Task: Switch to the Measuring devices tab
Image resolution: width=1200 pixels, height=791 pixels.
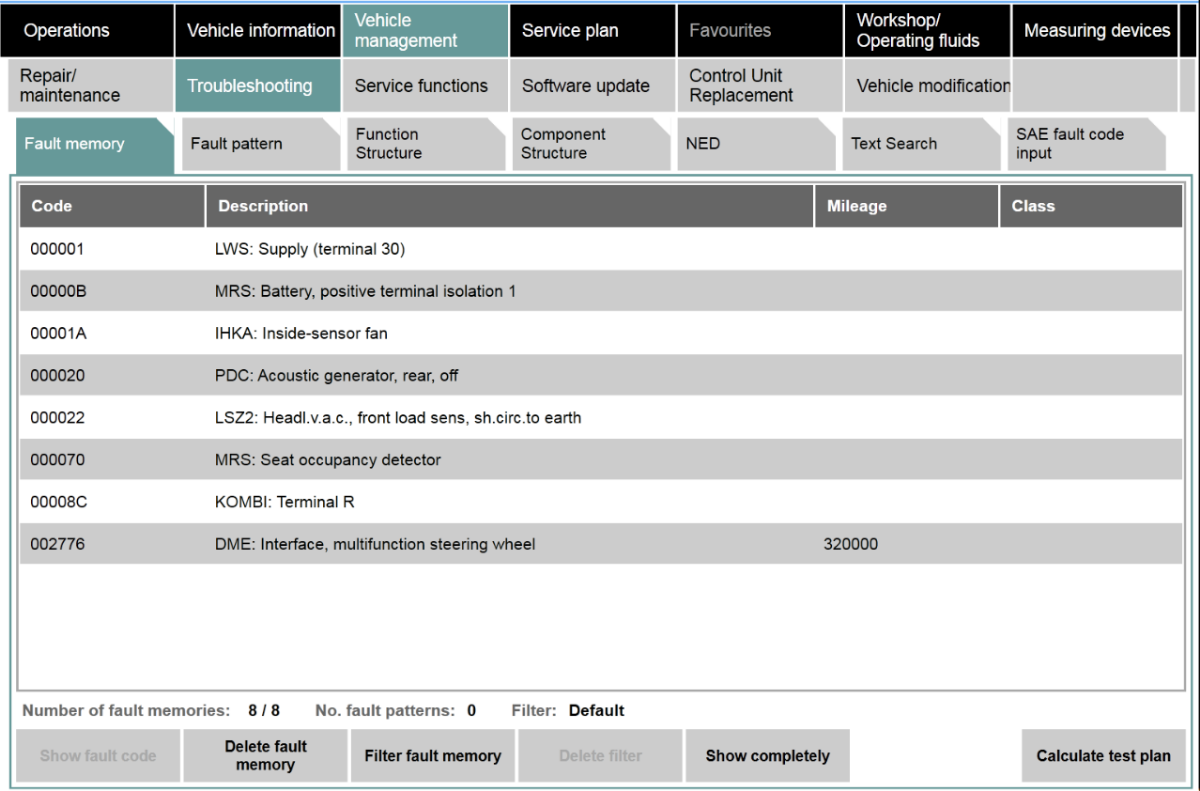Action: [x=1095, y=30]
